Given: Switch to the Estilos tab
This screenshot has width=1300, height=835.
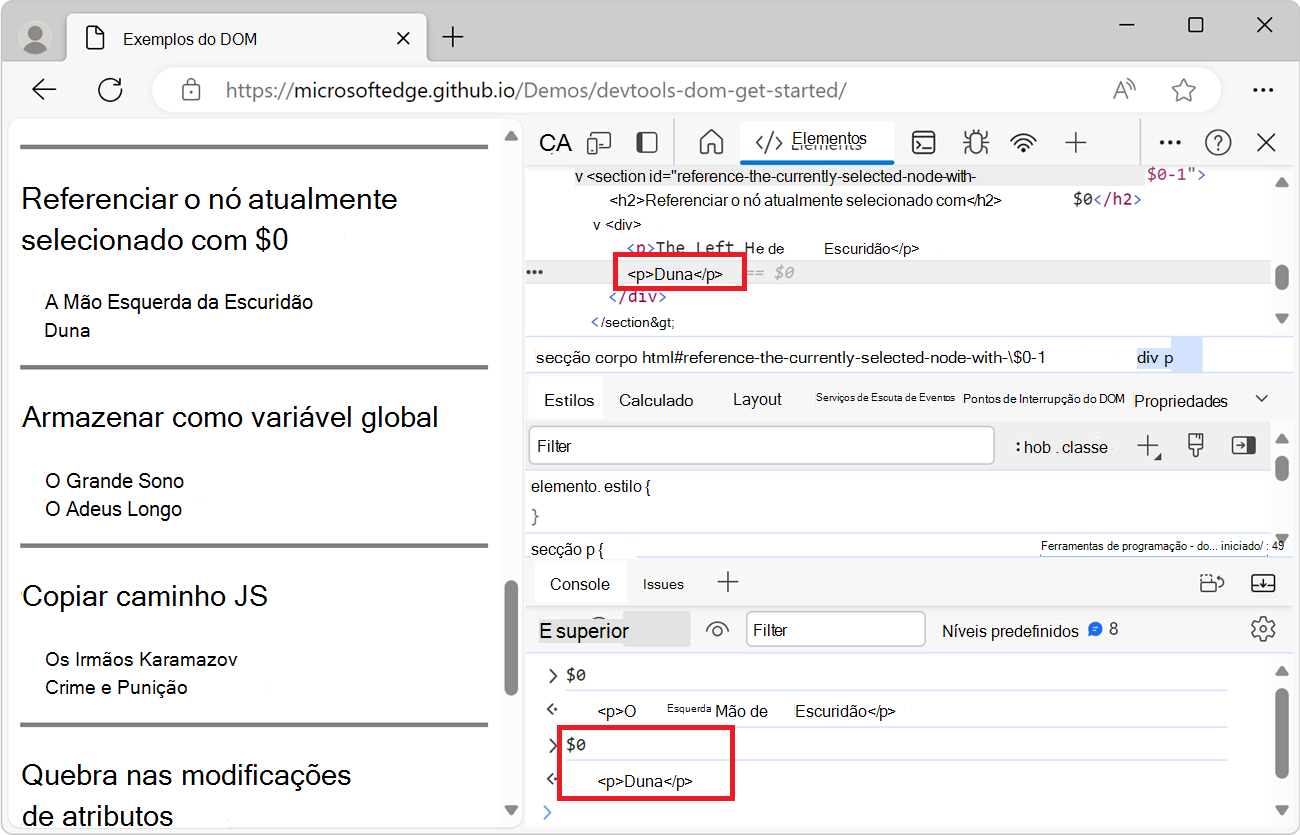Looking at the screenshot, I should [569, 400].
